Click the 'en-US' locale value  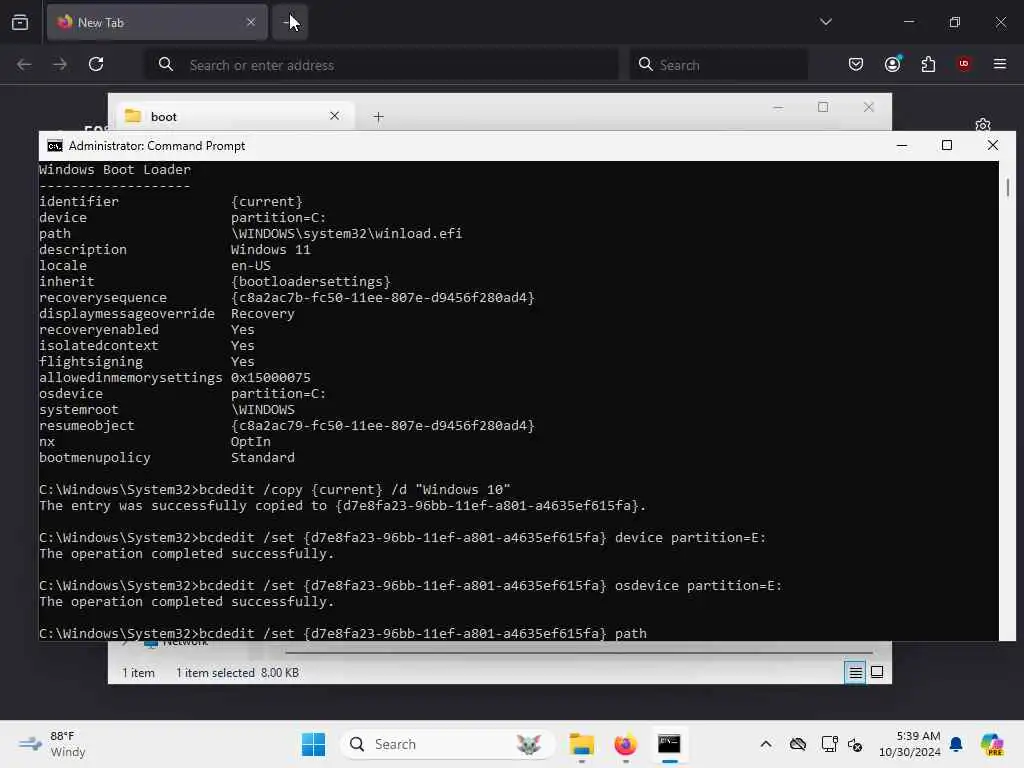[250, 266]
